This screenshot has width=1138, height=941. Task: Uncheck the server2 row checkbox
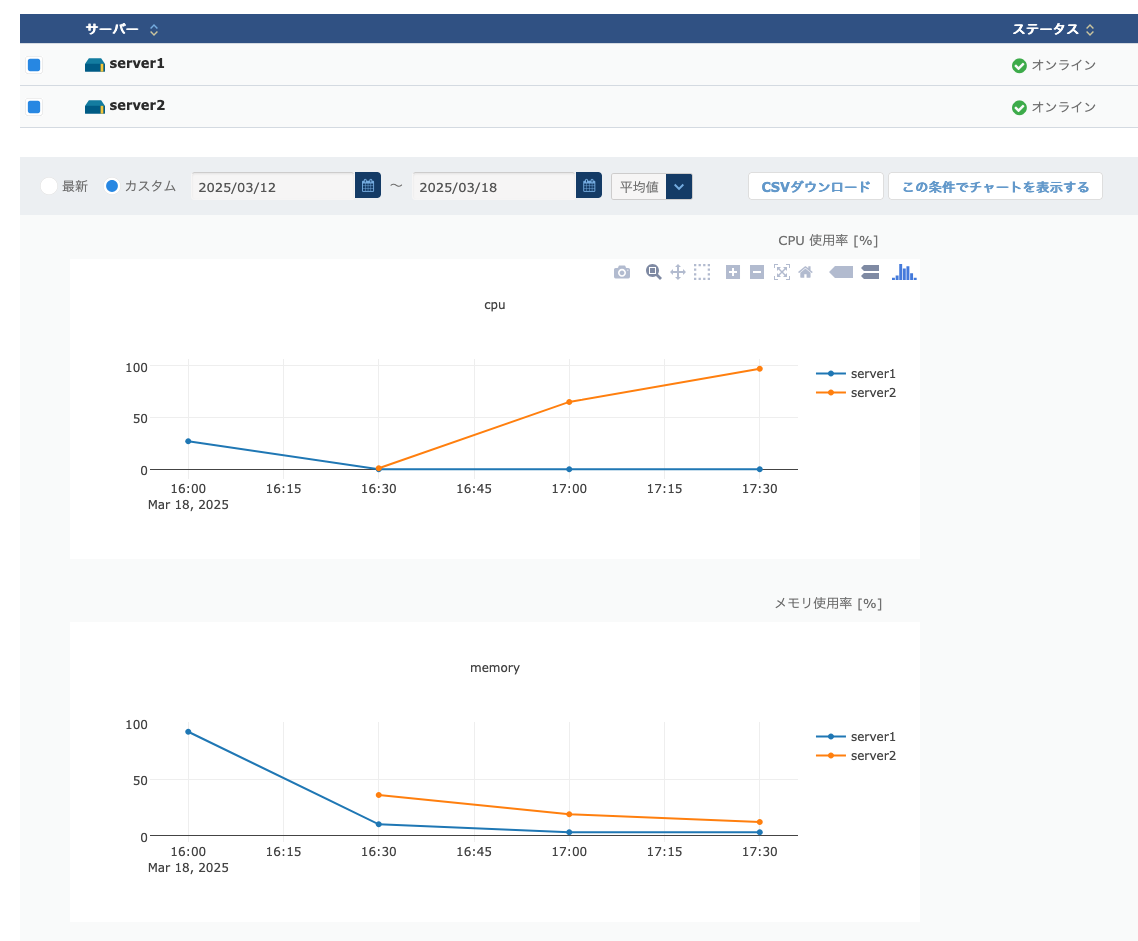pyautogui.click(x=34, y=107)
